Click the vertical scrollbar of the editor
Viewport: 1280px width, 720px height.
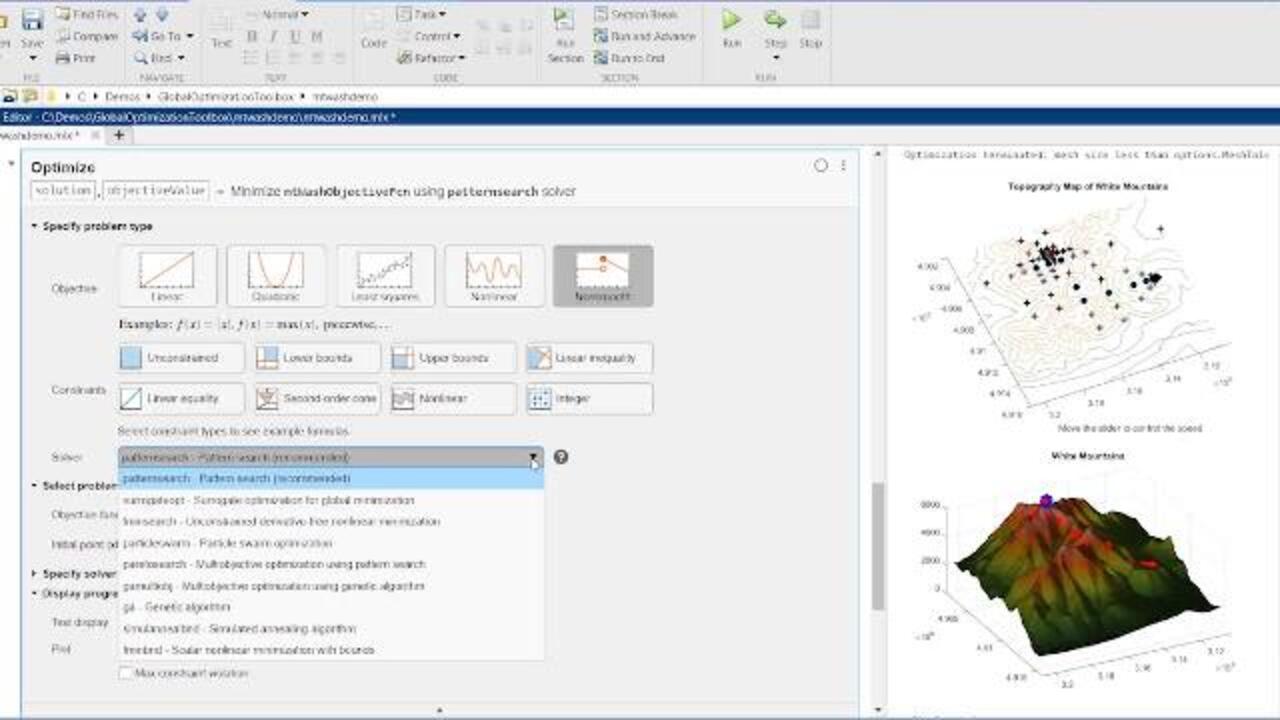tap(878, 545)
